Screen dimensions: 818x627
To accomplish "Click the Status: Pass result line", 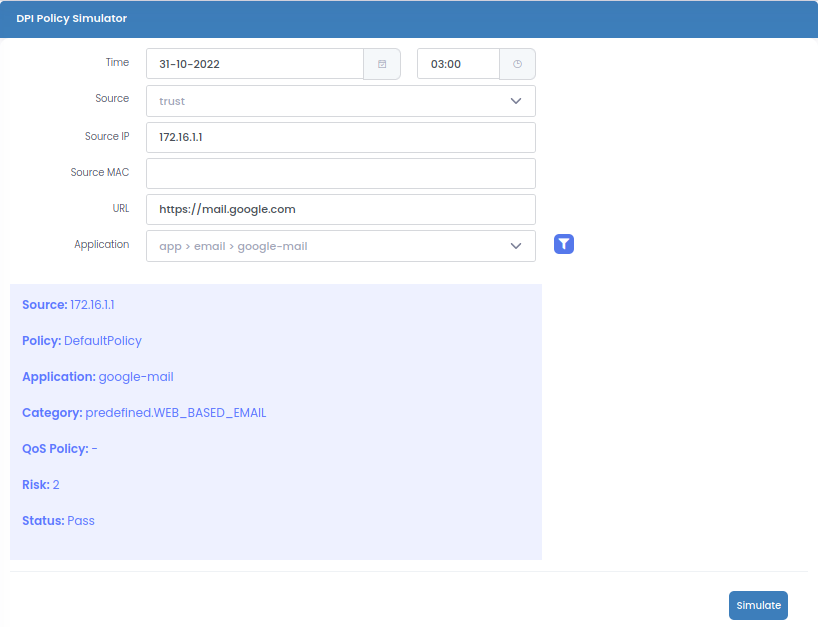I will tap(58, 521).
